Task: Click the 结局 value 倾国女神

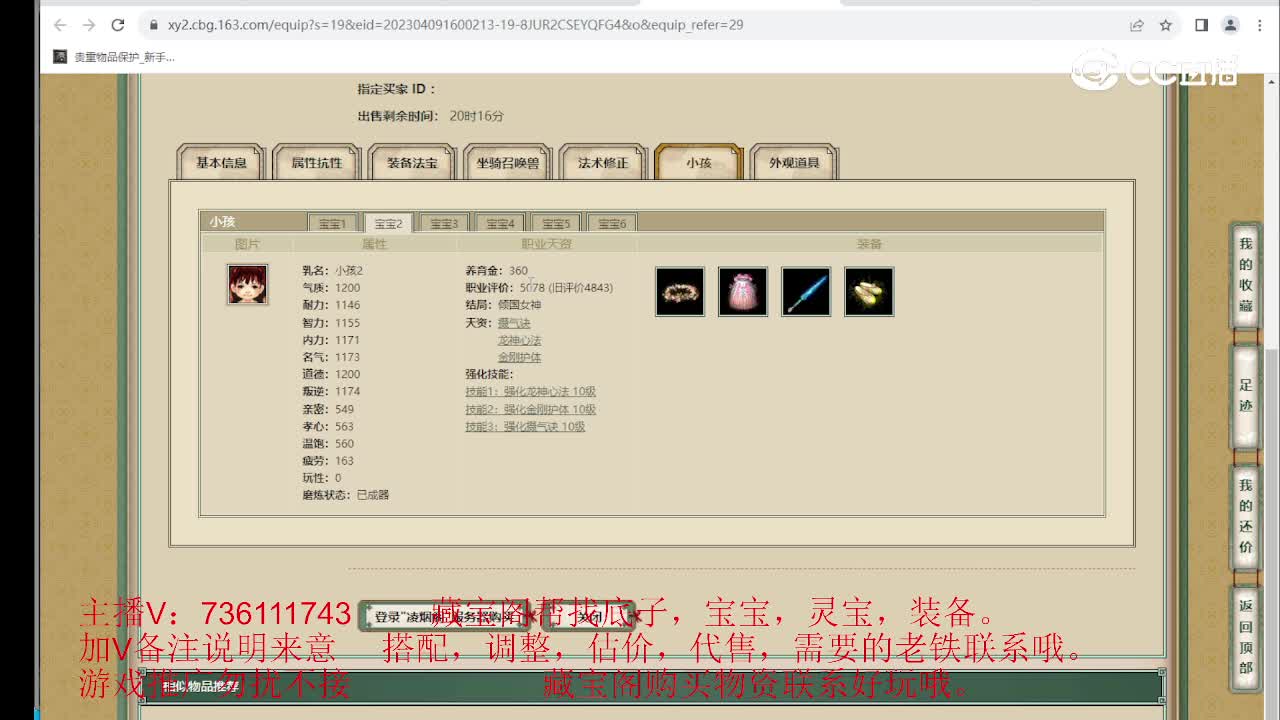Action: coord(519,305)
